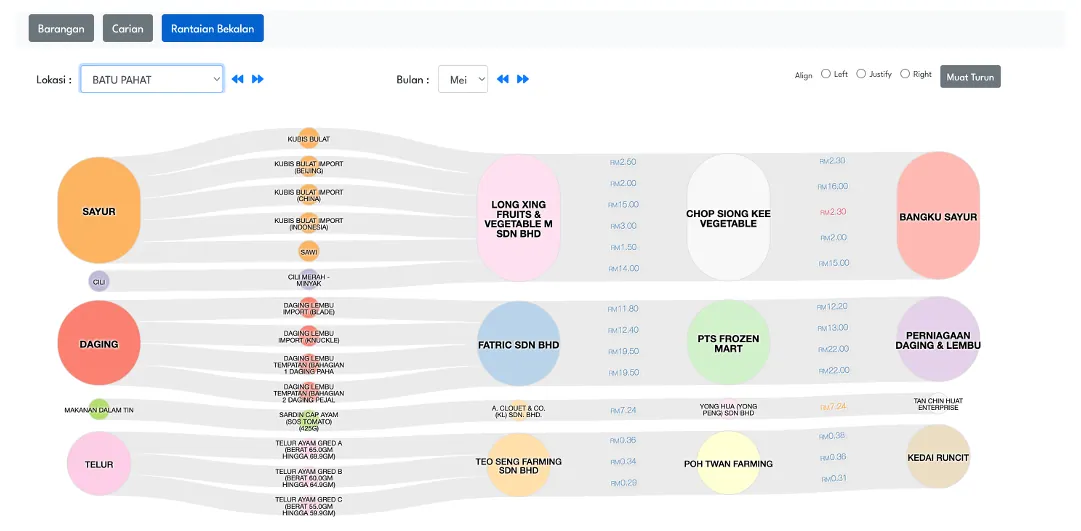Click the RM0.38 price label
The image size is (1081, 531).
point(833,436)
